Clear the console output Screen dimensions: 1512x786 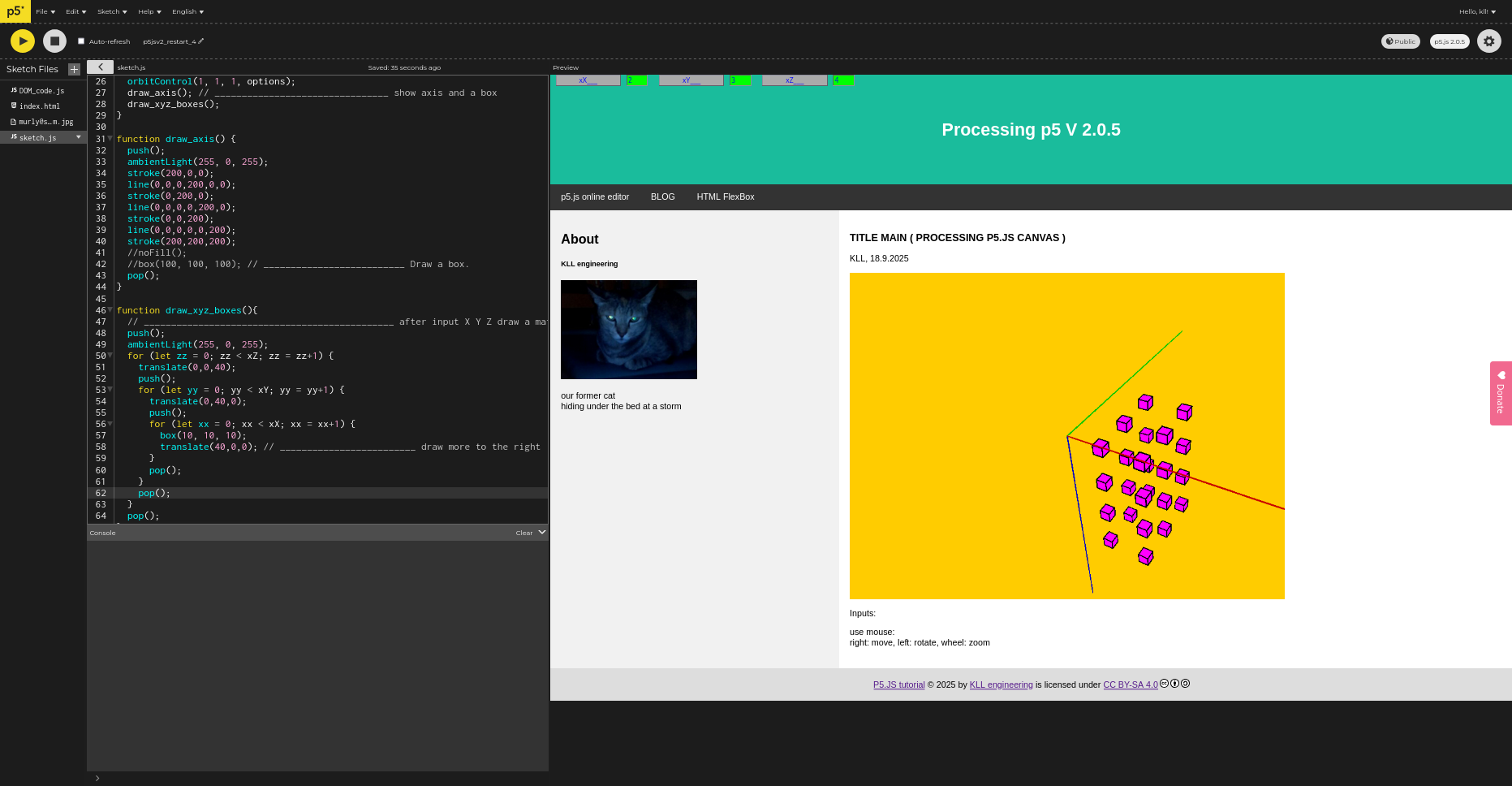pos(523,533)
